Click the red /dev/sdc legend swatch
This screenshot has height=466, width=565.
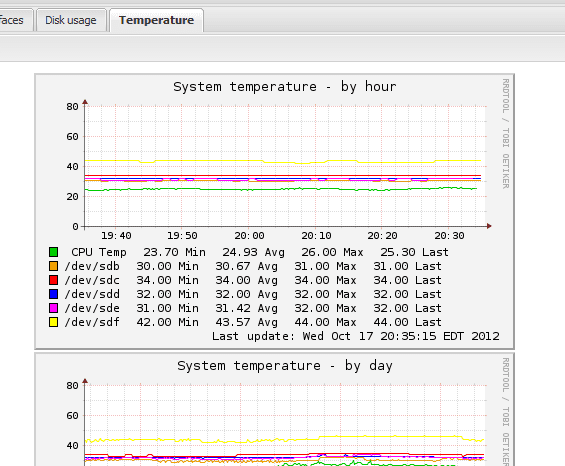pos(53,280)
